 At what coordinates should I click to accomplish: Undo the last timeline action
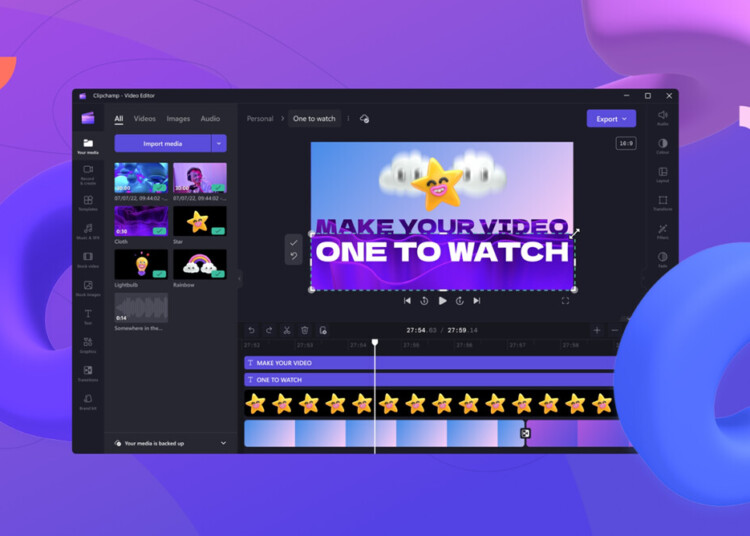click(x=252, y=330)
